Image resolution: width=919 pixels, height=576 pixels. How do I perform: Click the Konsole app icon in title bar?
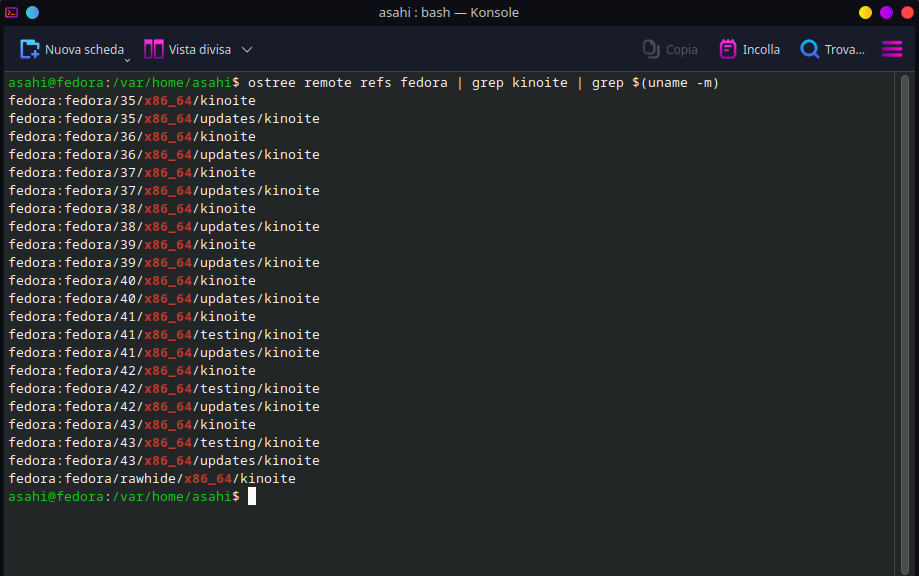coord(12,12)
